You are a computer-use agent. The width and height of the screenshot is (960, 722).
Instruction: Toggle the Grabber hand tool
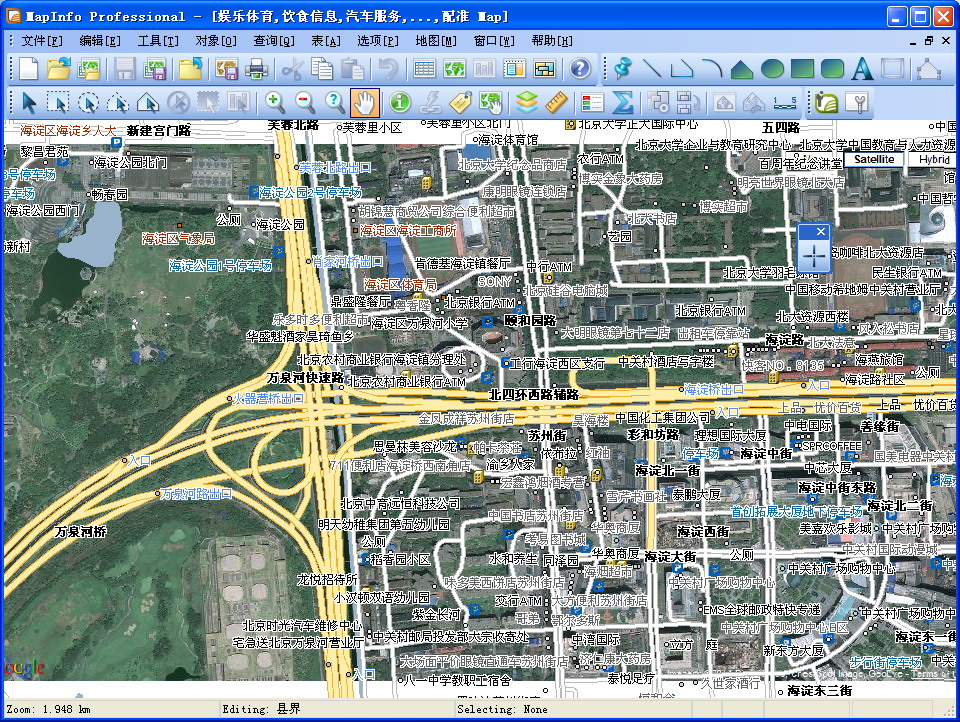(364, 102)
